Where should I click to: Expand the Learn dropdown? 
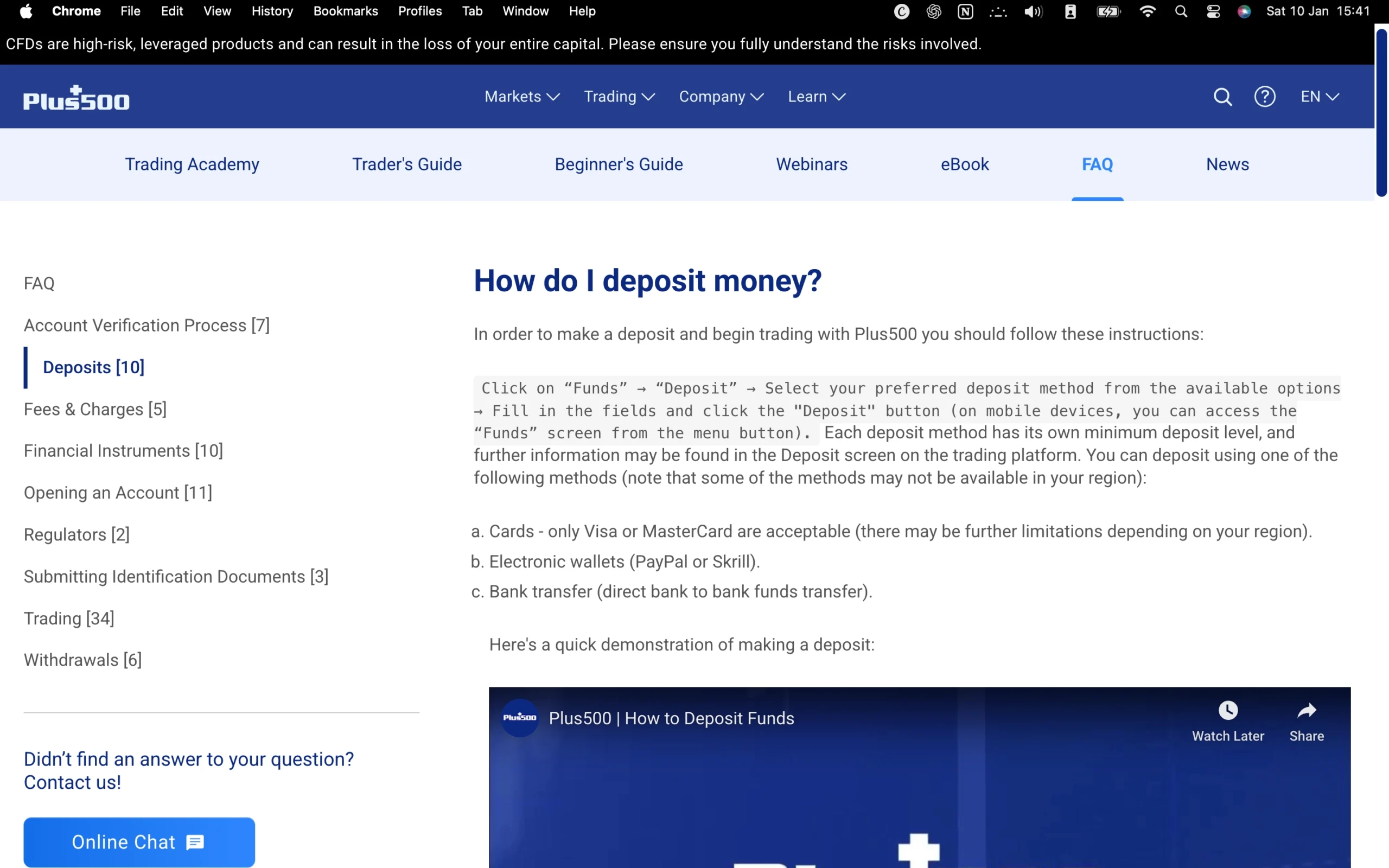pyautogui.click(x=816, y=97)
